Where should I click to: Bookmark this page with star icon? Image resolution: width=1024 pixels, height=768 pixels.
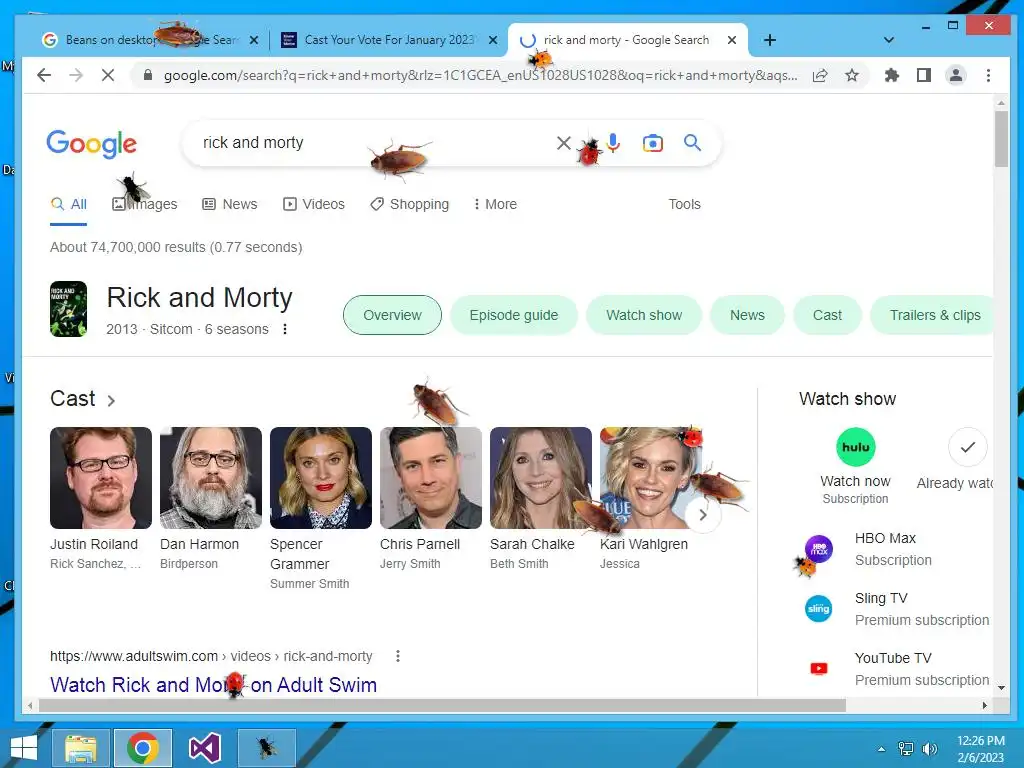[852, 75]
